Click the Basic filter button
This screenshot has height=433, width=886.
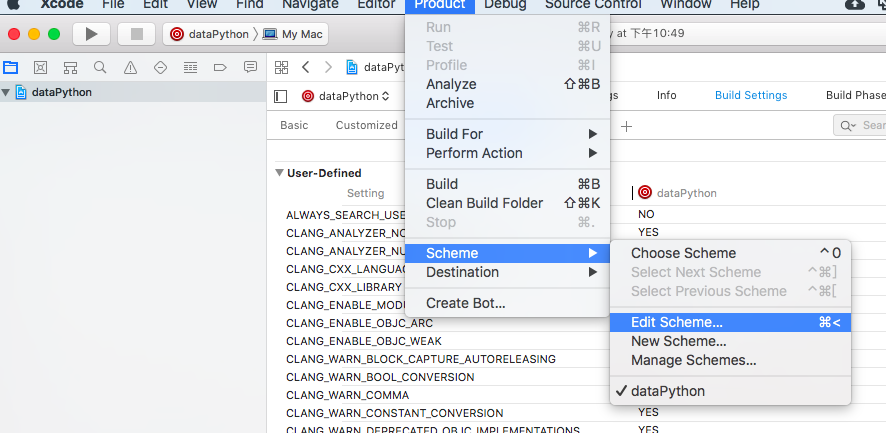point(294,125)
